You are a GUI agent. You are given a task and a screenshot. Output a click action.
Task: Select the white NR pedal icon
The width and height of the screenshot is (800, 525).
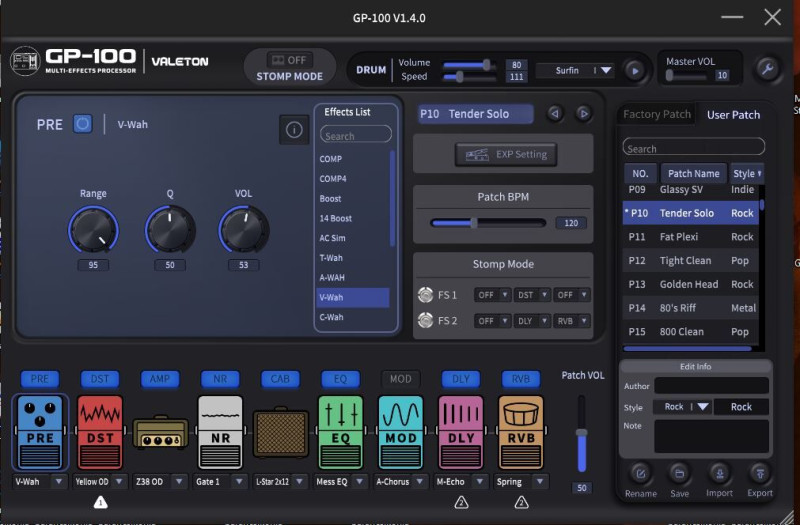click(x=220, y=432)
